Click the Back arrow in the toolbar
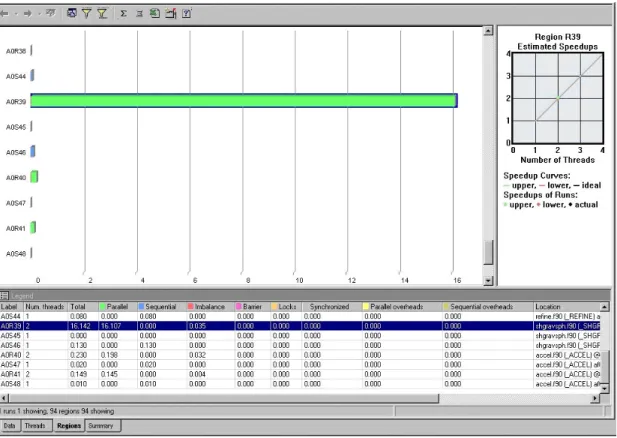This screenshot has height=438, width=617. [4, 14]
